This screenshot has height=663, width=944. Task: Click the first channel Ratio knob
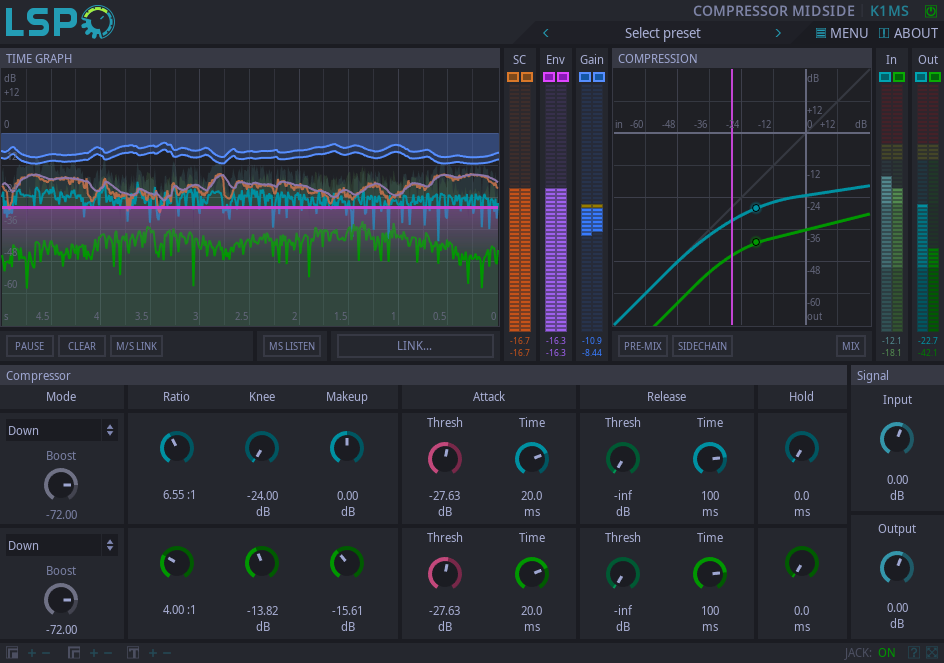tap(177, 448)
